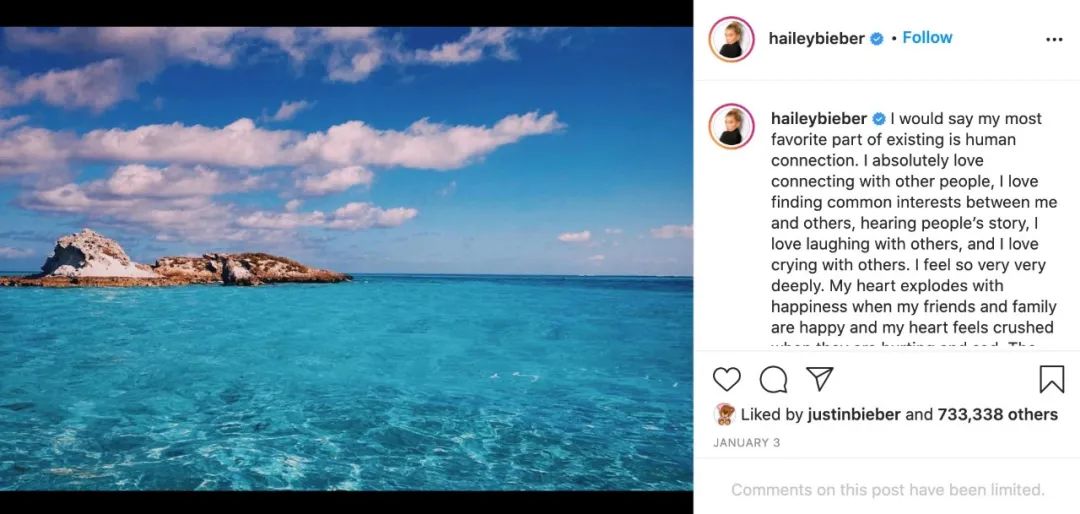Click the haileybieber username in the caption
Image resolution: width=1080 pixels, height=514 pixels.
(x=819, y=119)
